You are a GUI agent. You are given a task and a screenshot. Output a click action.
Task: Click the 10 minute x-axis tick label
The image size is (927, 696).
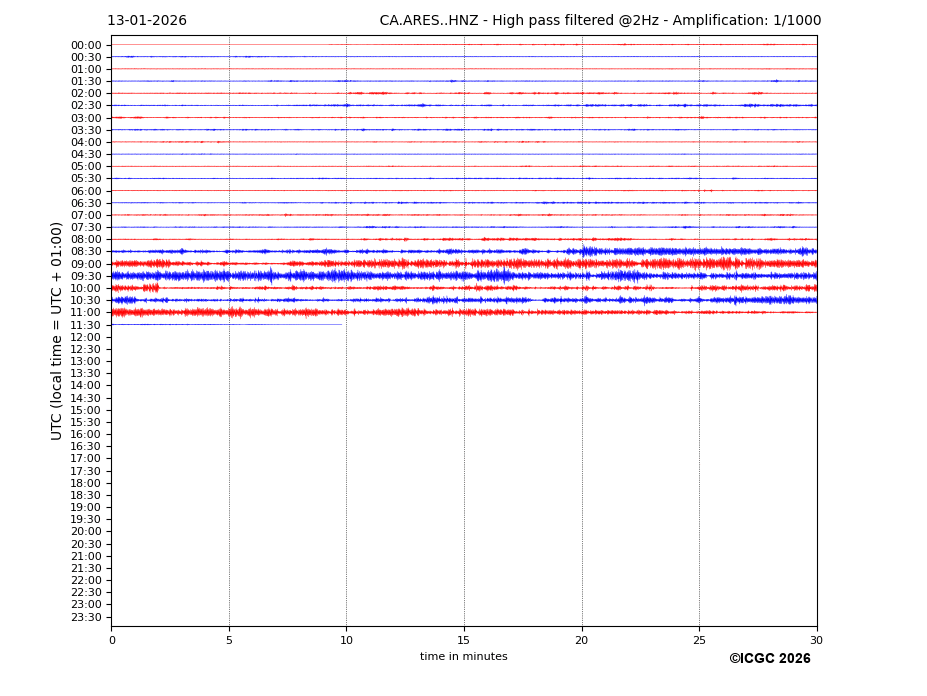click(346, 641)
